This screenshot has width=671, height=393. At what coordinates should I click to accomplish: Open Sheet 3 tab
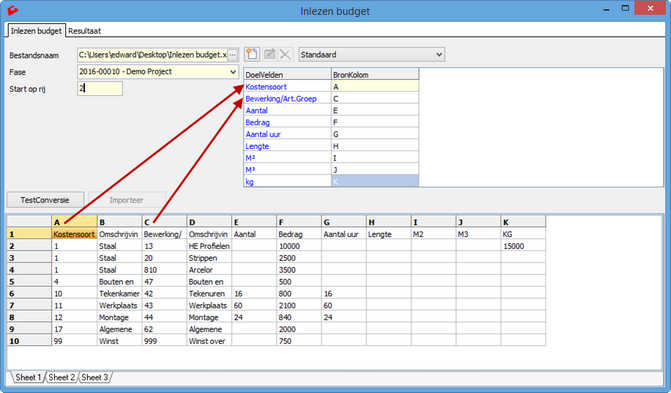95,377
